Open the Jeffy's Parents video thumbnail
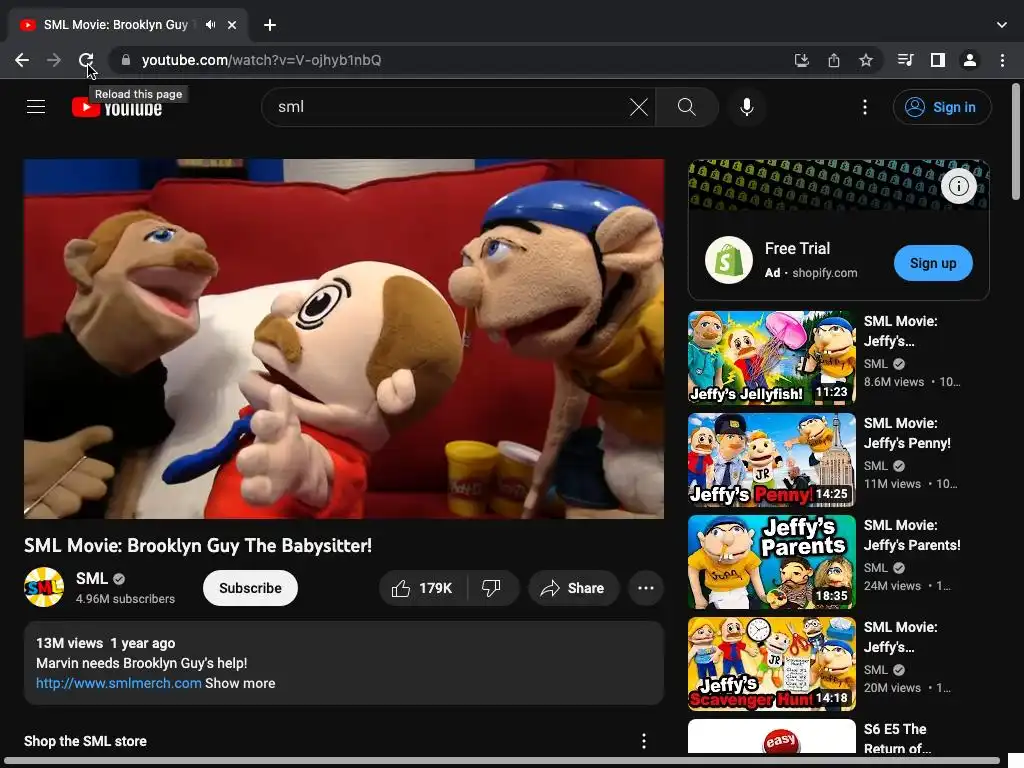 coord(772,562)
